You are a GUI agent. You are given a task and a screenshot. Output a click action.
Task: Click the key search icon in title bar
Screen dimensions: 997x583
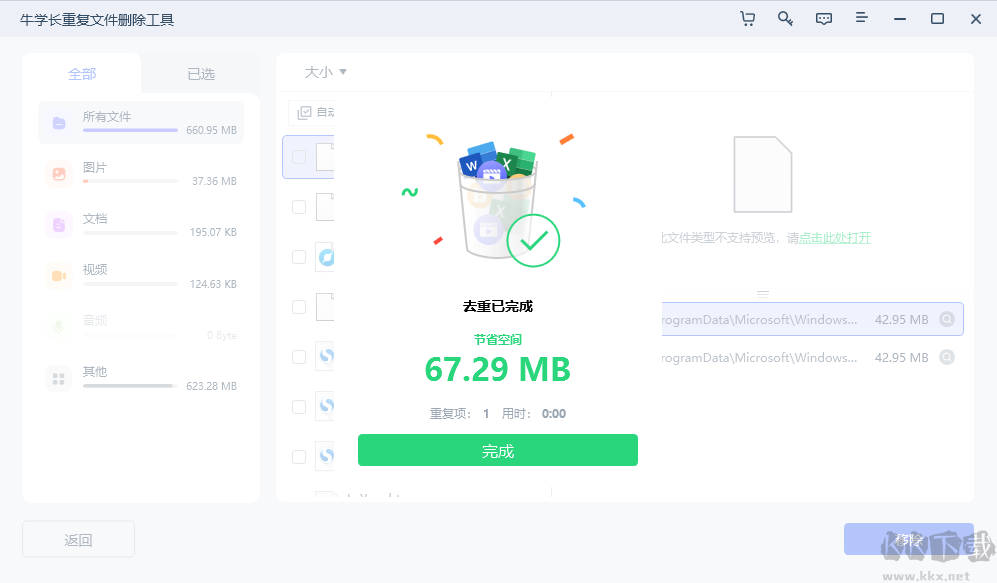coord(786,18)
